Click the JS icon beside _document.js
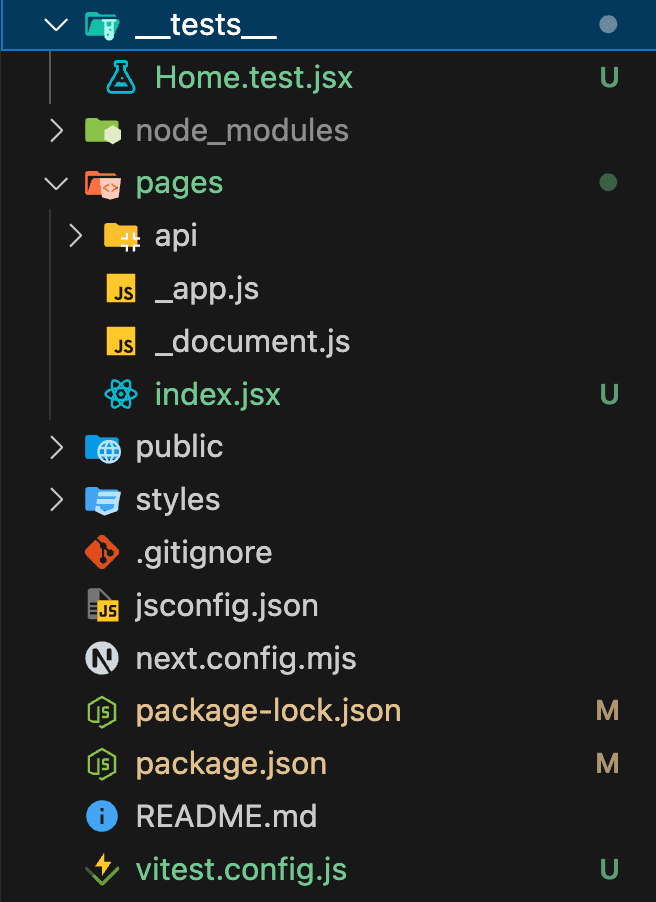 [121, 343]
